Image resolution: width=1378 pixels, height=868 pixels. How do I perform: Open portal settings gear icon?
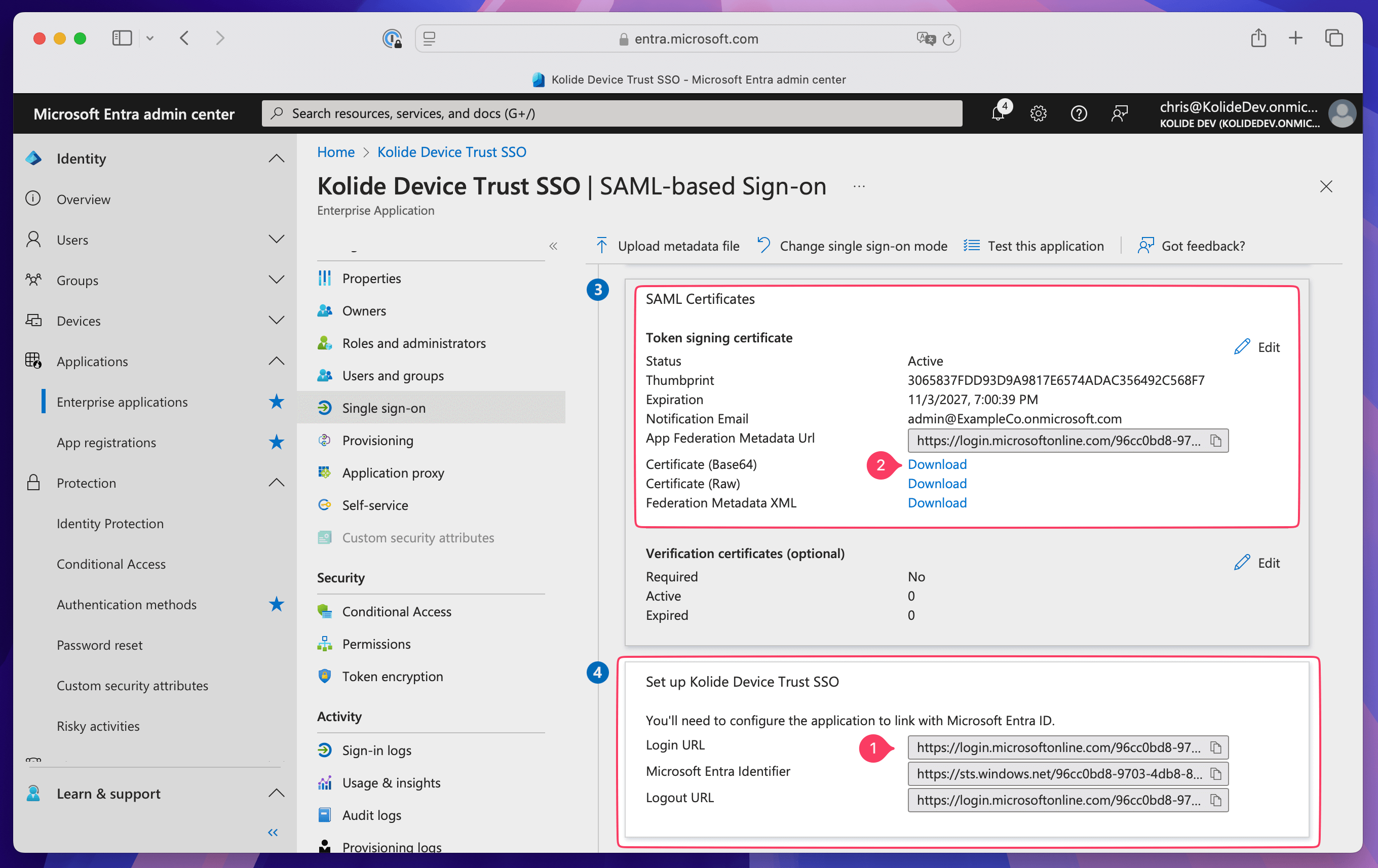(x=1038, y=113)
